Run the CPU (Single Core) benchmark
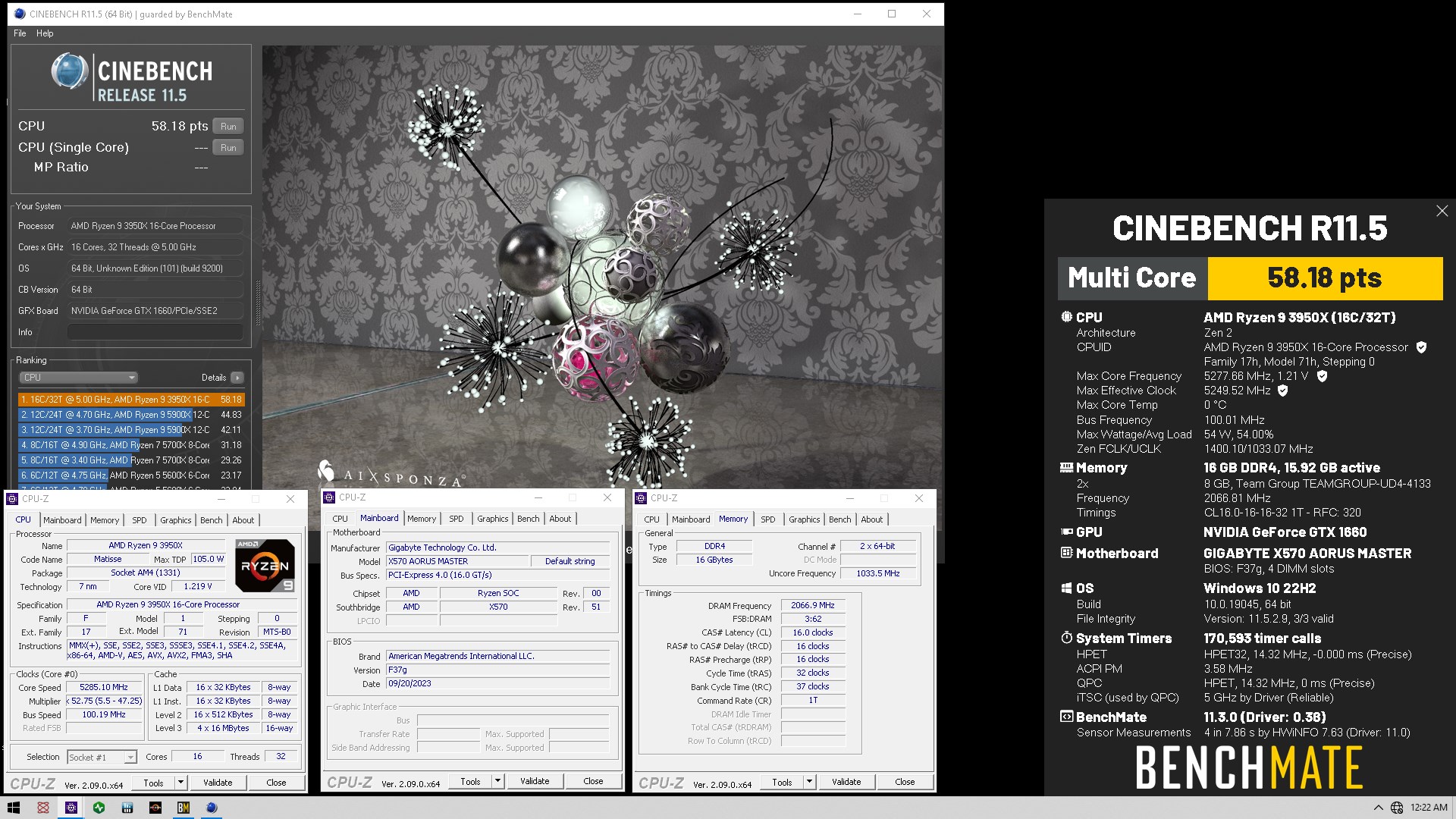 228,147
